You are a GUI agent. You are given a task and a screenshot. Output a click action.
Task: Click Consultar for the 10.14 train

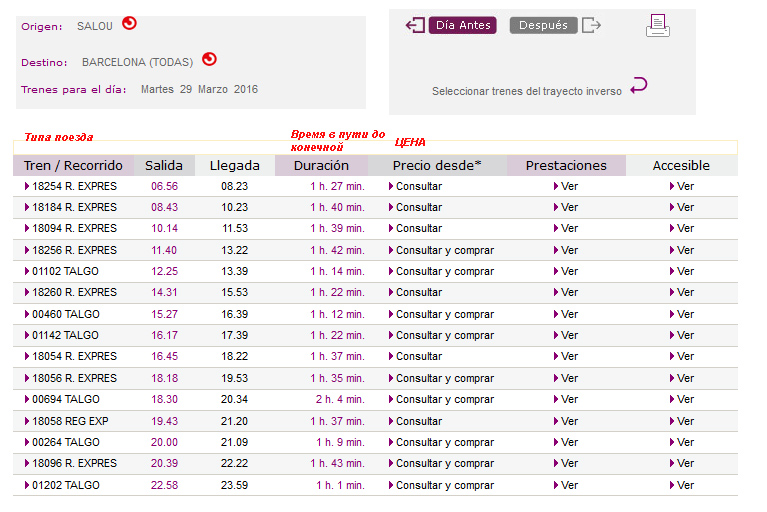pos(415,228)
